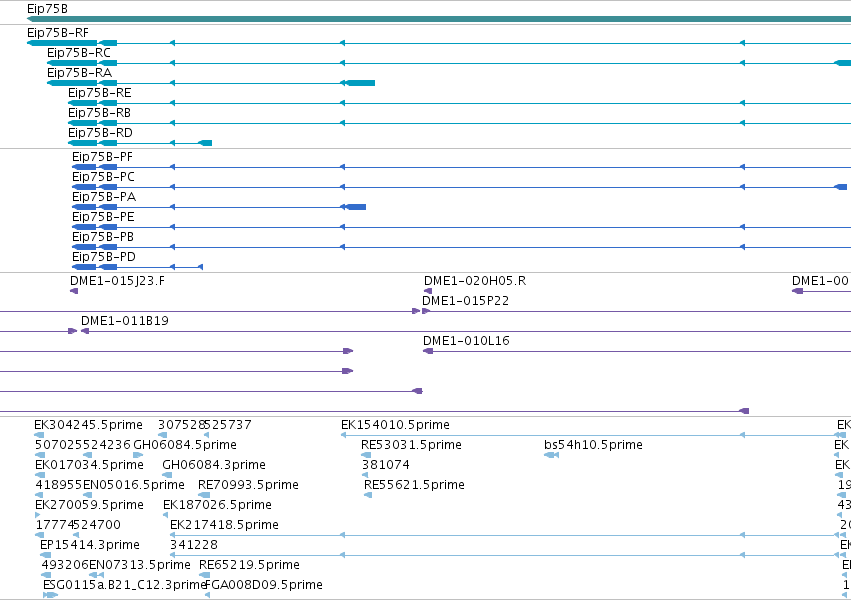Select EST label 307528
Viewport: 851px width, 600px height.
point(181,425)
